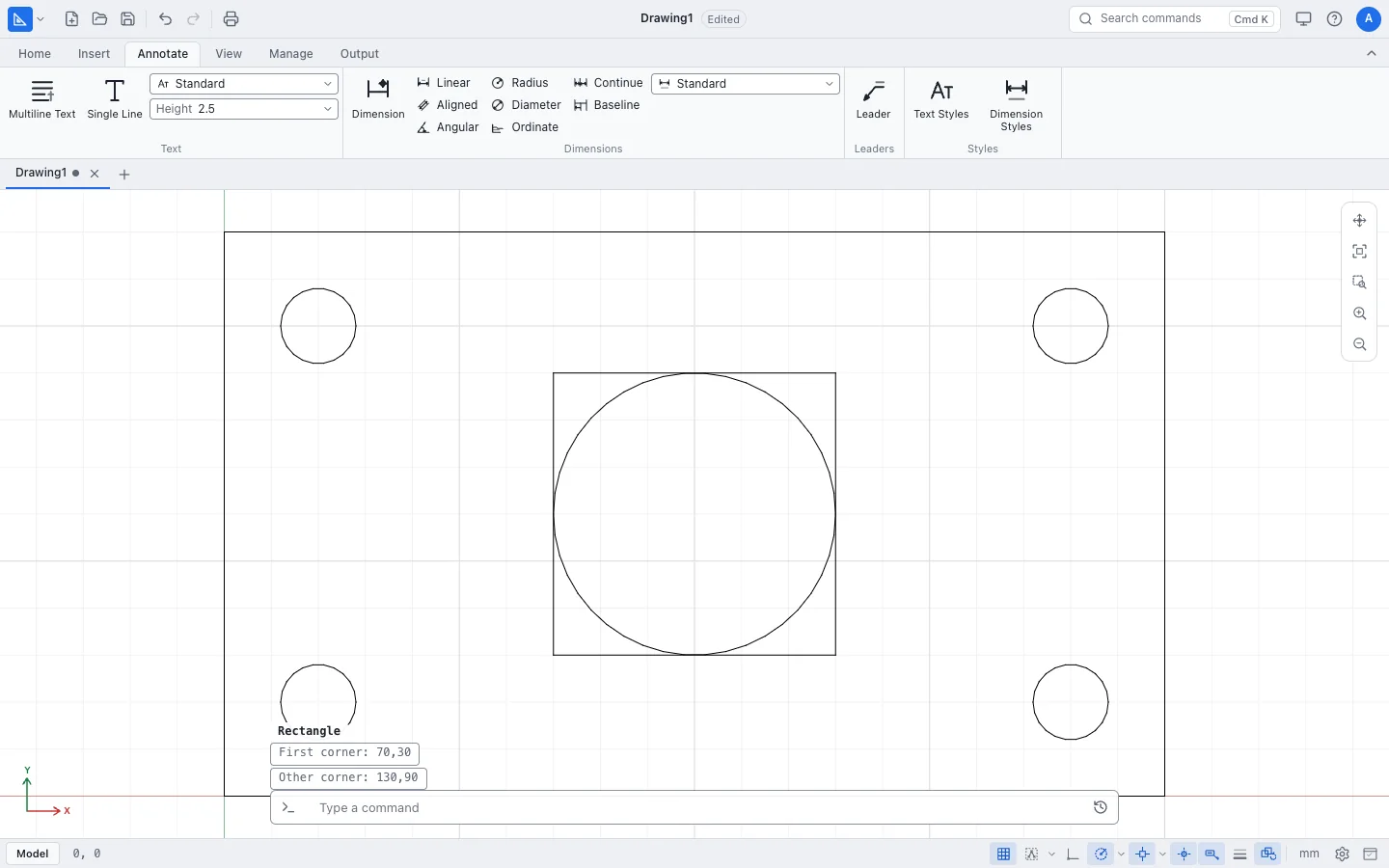
Task: Select the Multiline Text tool
Action: tap(41, 99)
